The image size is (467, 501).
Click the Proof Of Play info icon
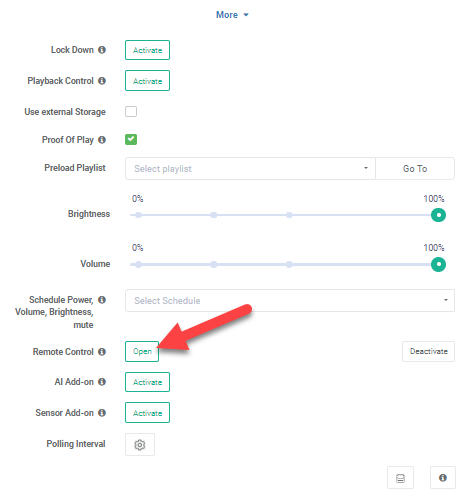[102, 140]
